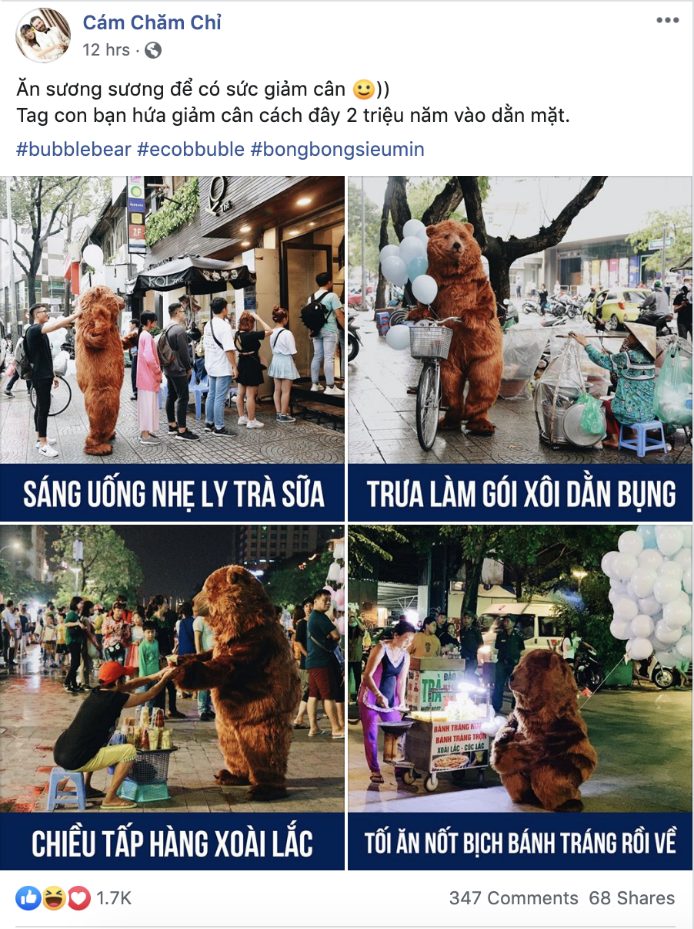Open the Cám Chăm Chỉ page name link

152,23
